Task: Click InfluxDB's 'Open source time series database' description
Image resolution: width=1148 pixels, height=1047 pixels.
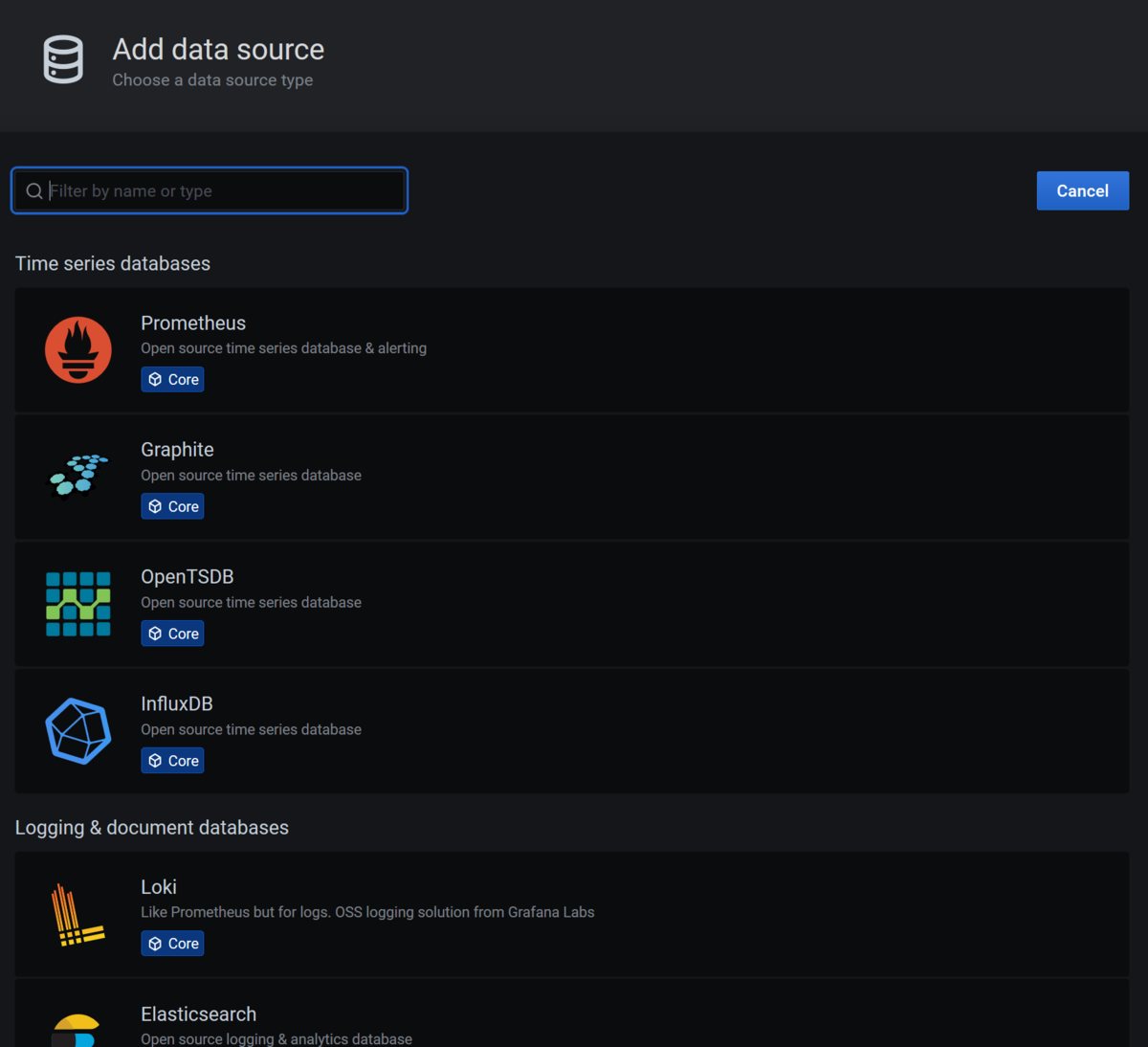Action: pyautogui.click(x=251, y=729)
